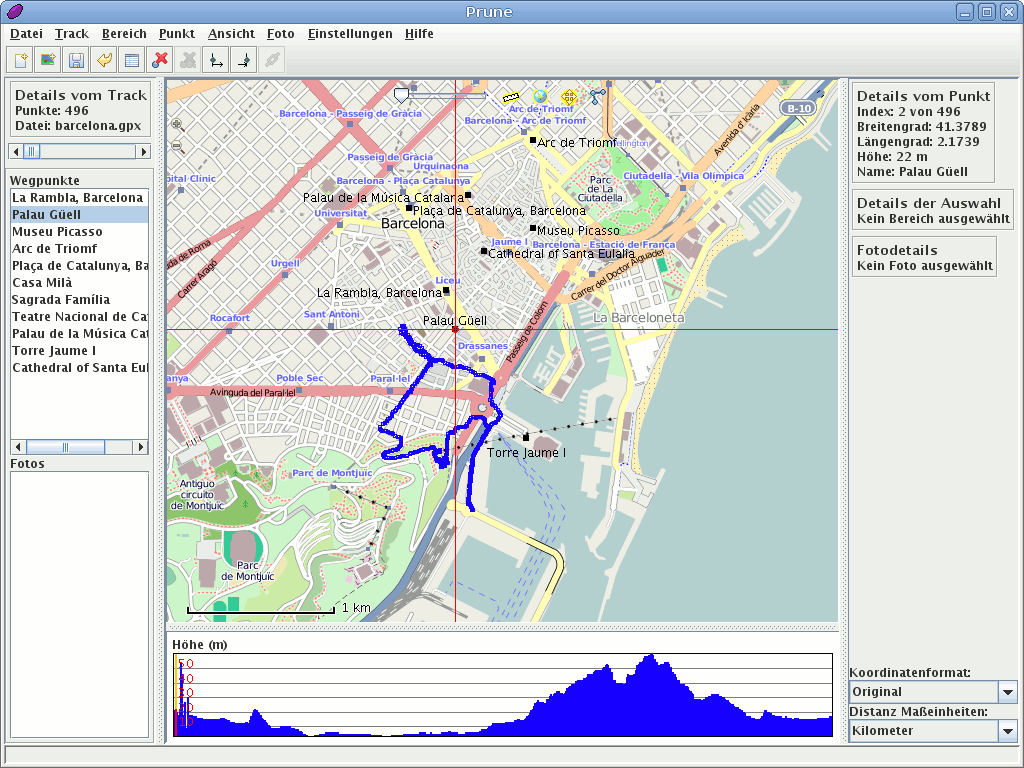Click the set range start icon
This screenshot has width=1024, height=768.
click(x=216, y=61)
